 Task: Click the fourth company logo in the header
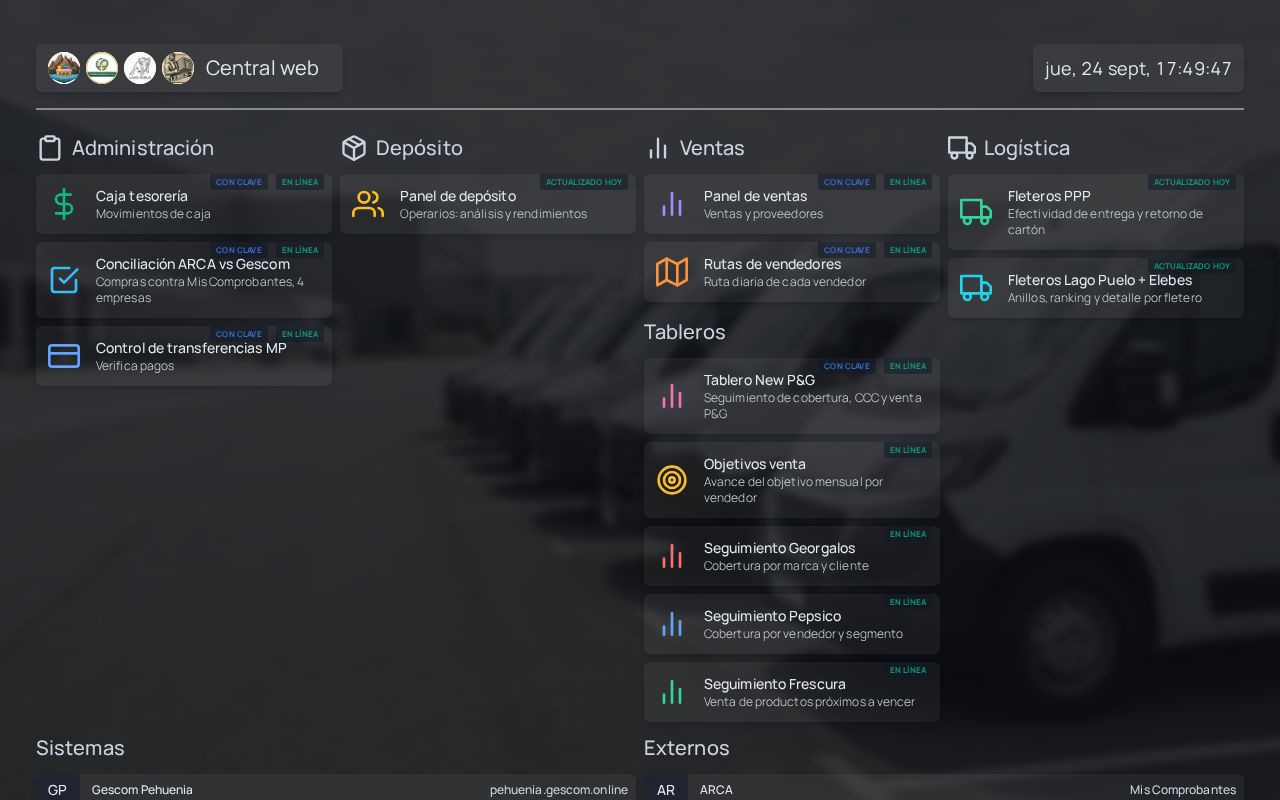click(178, 68)
